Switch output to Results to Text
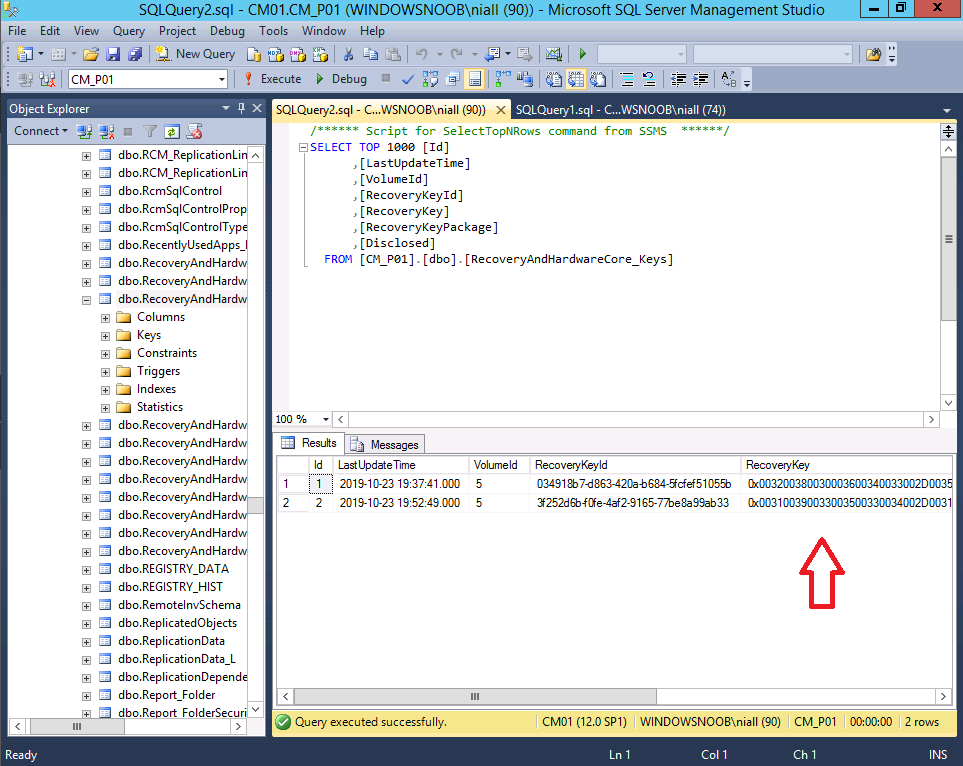 pos(553,79)
